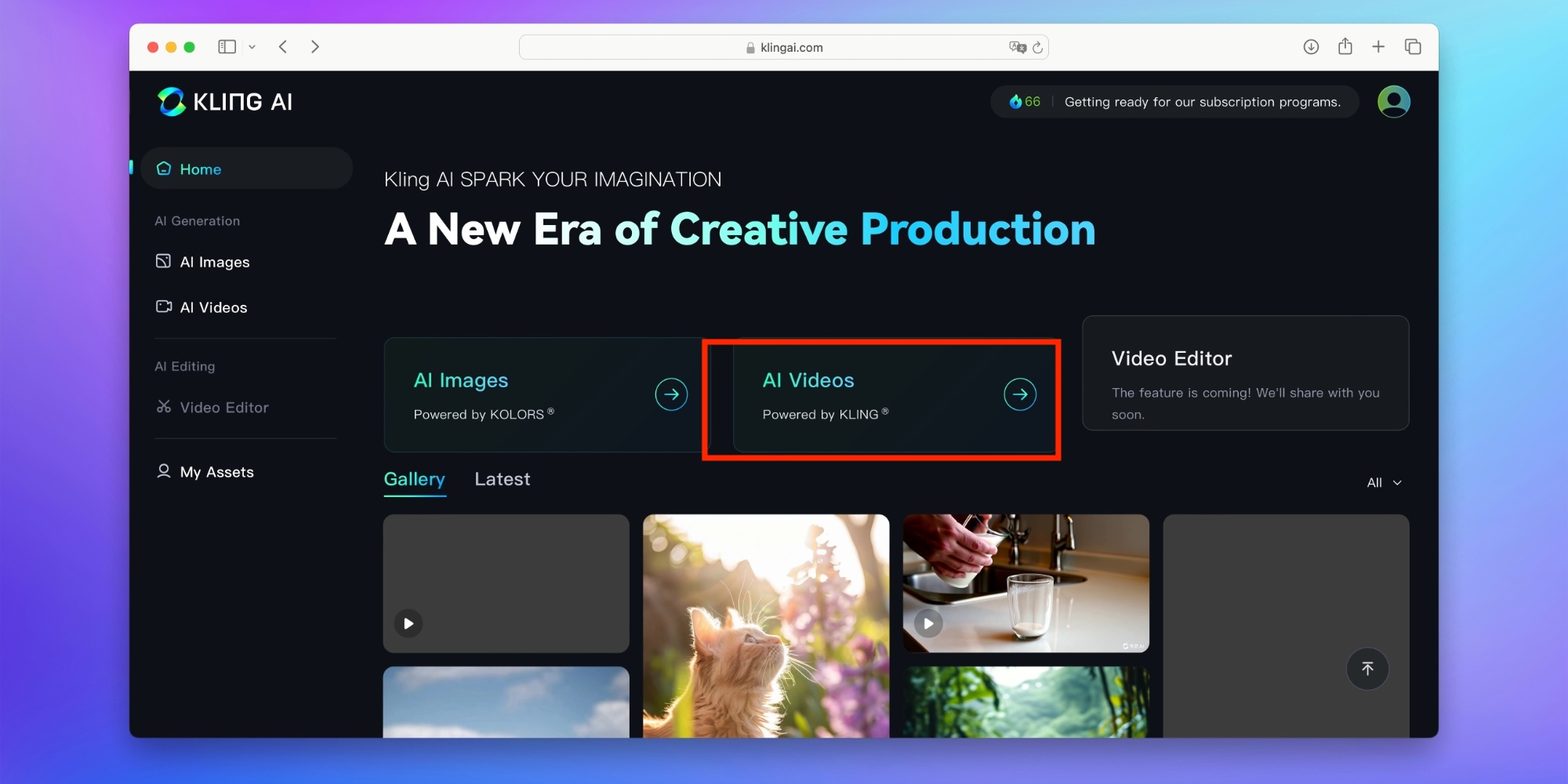Open the kitten gallery thumbnail
The height and width of the screenshot is (784, 1568).
point(766,626)
